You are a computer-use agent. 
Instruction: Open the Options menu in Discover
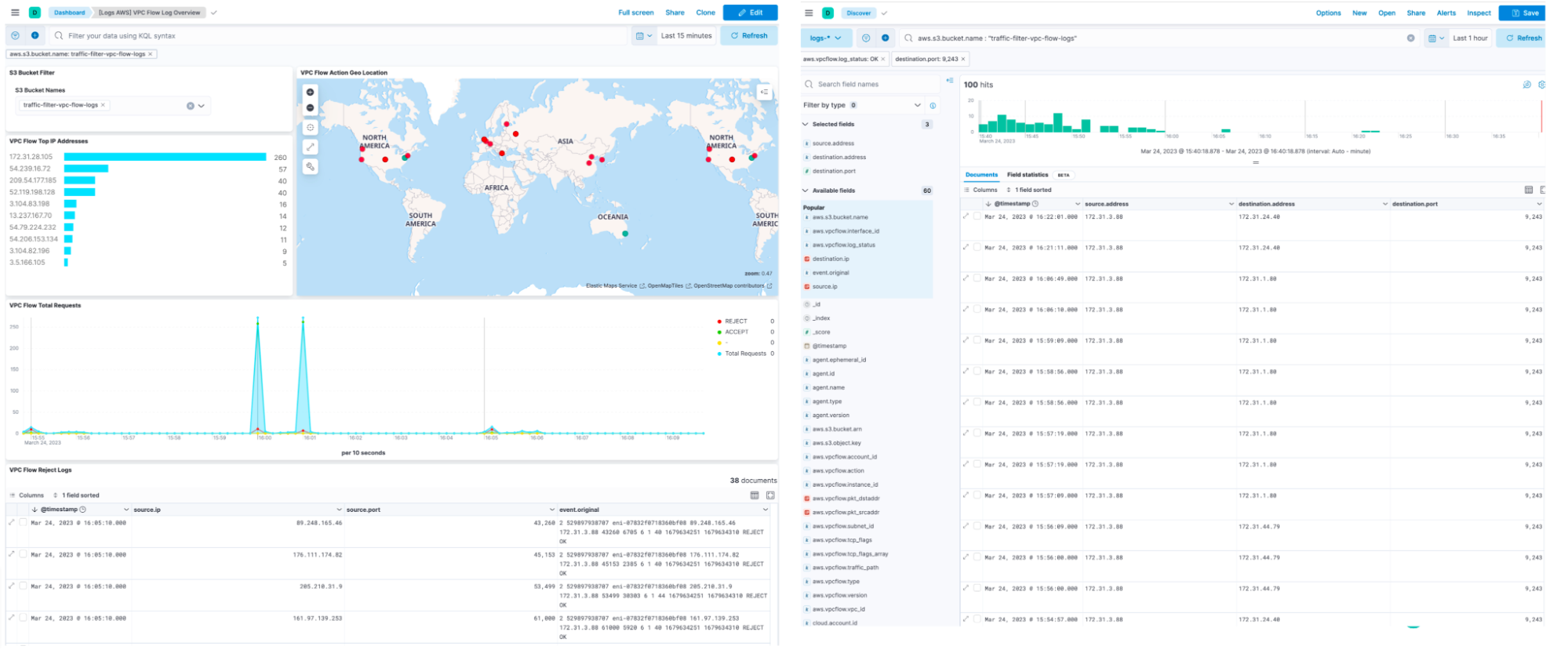(x=1328, y=13)
